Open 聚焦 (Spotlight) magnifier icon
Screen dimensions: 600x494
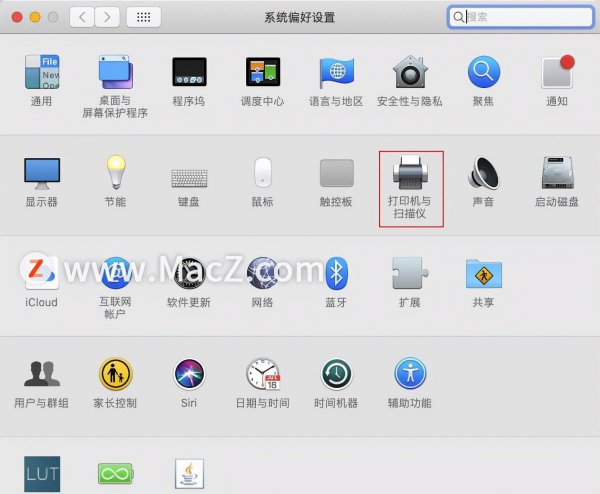pyautogui.click(x=484, y=72)
